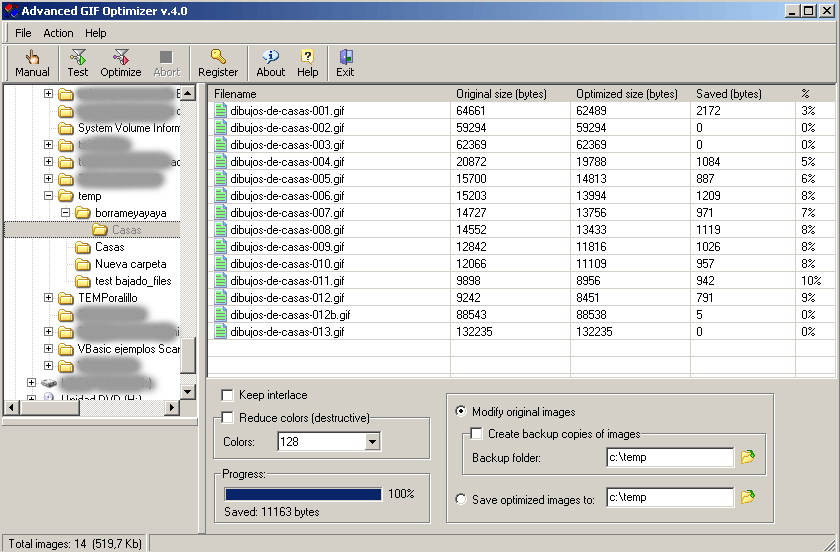The width and height of the screenshot is (840, 552).
Task: Select dibujos-de-casas-002.gif filename
Action: point(287,128)
